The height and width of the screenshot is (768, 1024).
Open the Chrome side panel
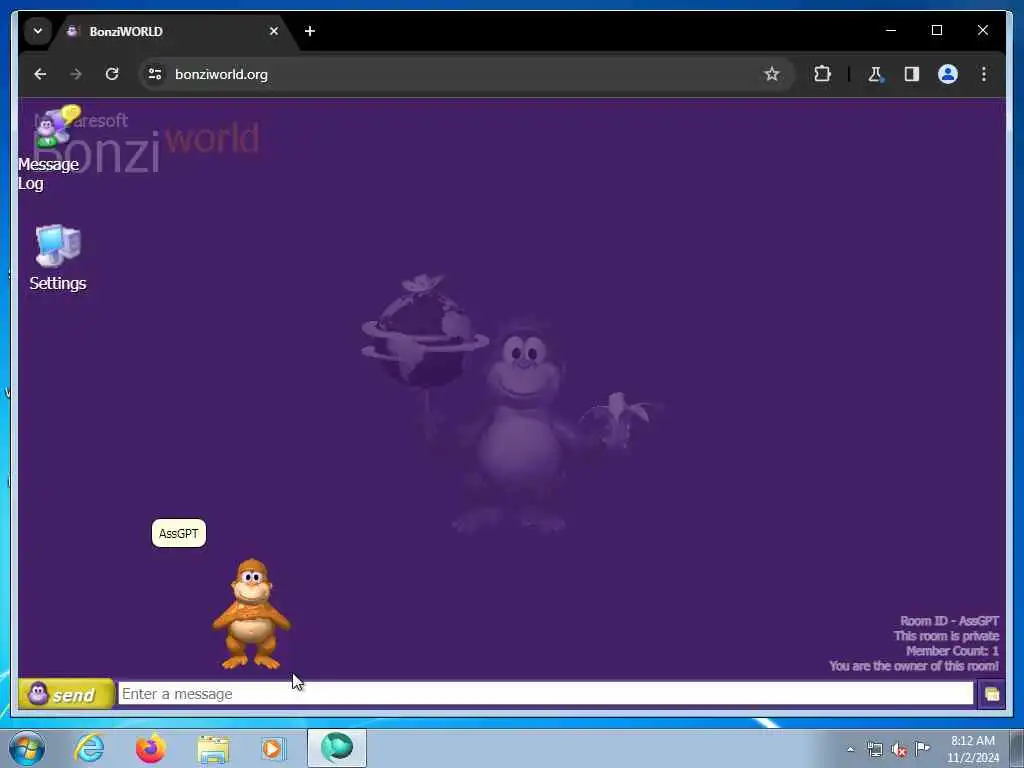[x=912, y=74]
